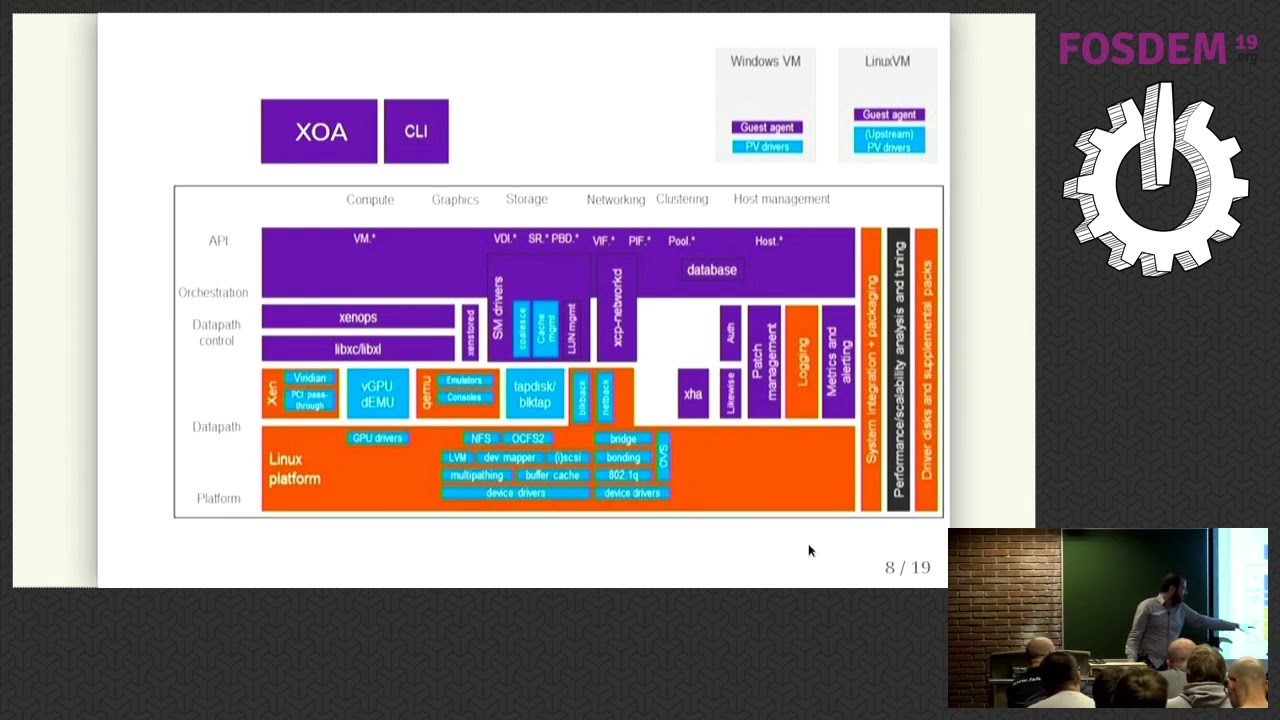
Task: Click the PCI pass-through box
Action: (310, 400)
